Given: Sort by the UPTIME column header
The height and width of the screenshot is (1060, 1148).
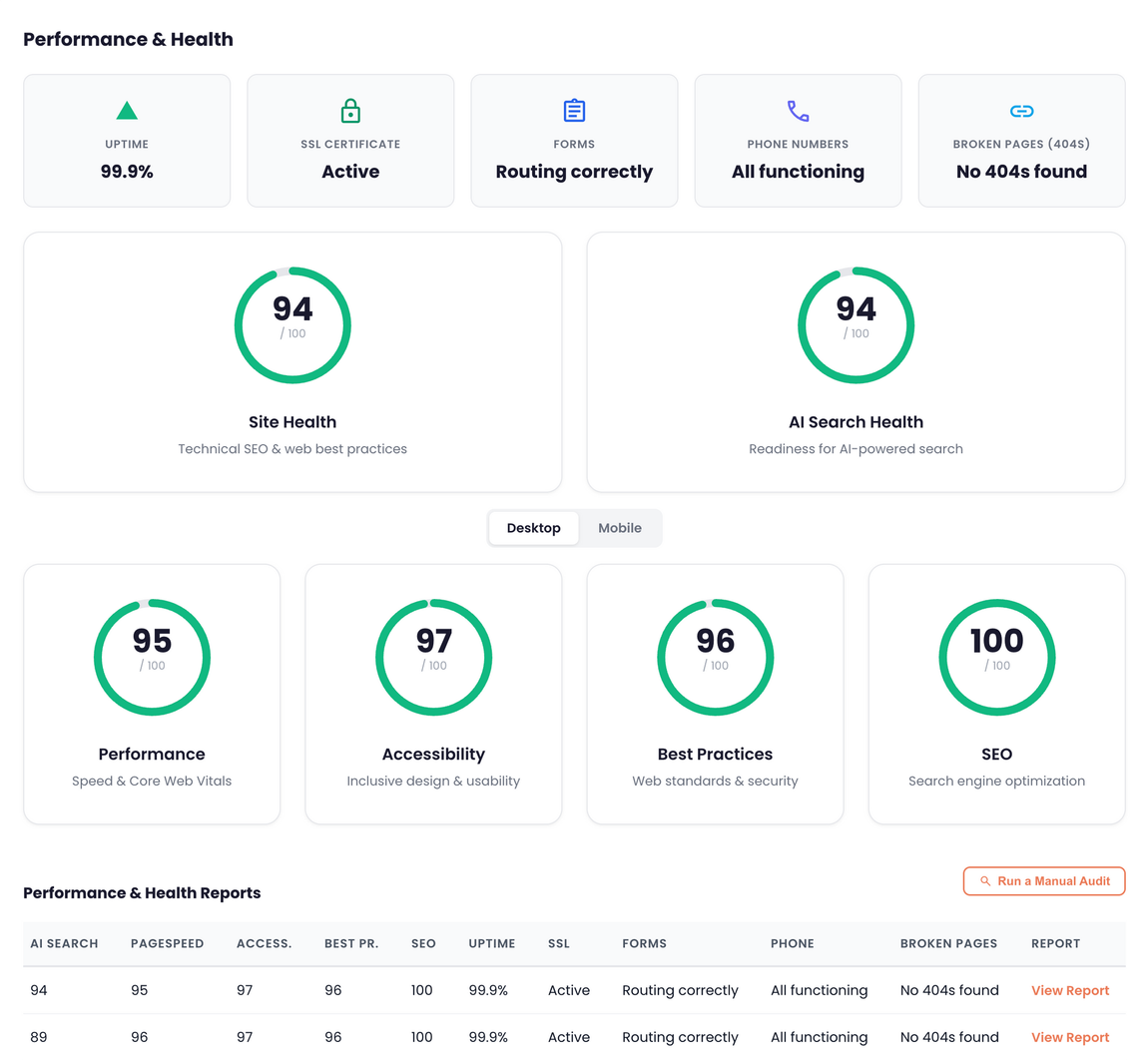Looking at the screenshot, I should 491,943.
